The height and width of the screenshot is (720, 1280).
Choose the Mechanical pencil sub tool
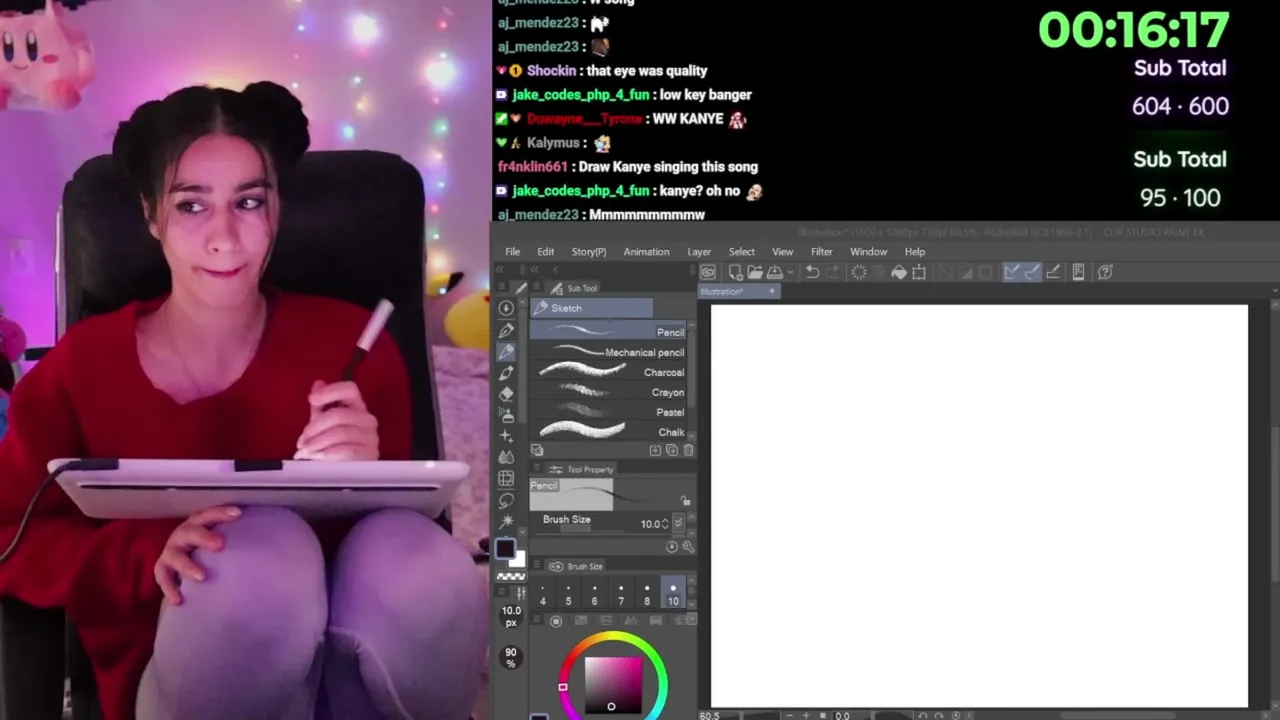tap(608, 352)
